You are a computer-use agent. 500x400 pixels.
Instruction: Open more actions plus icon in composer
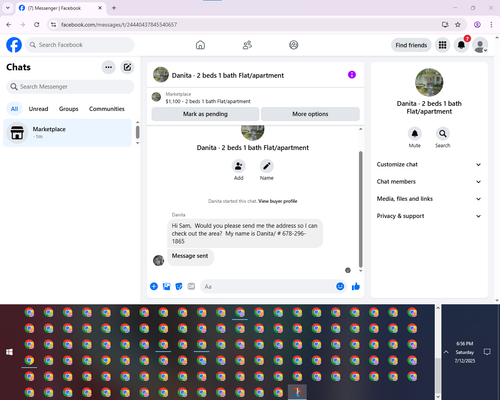[x=154, y=286]
